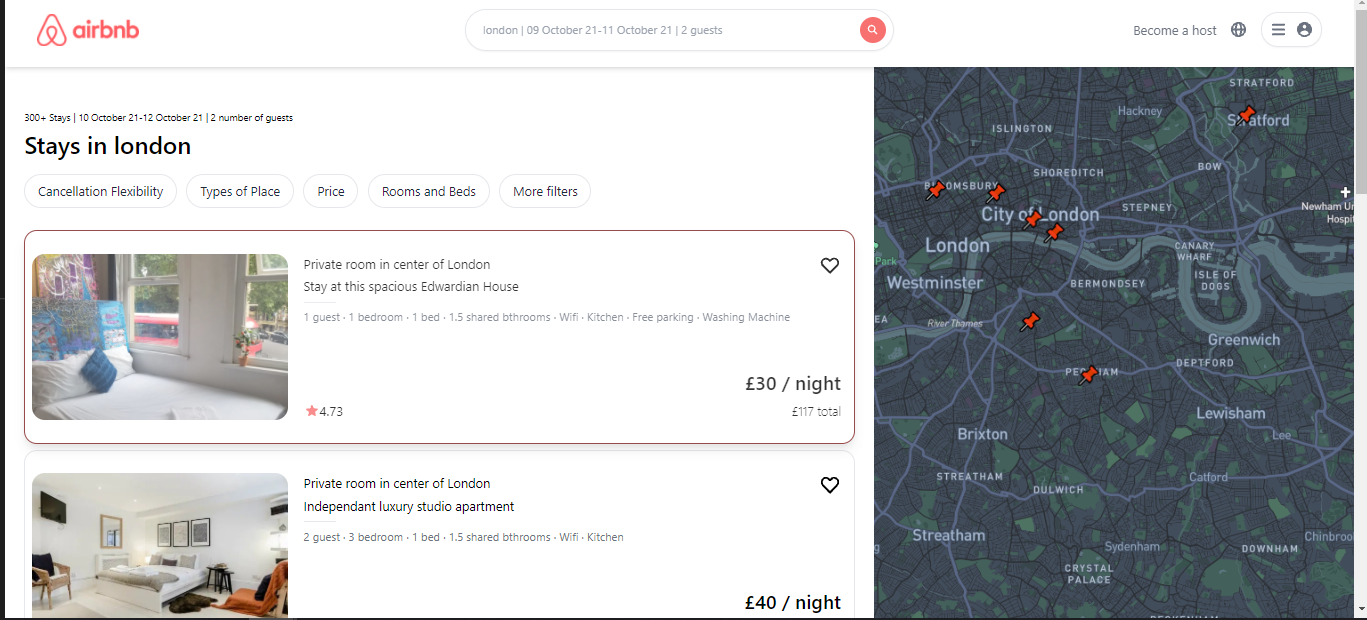The image size is (1367, 620).
Task: Open Types of Place filter
Action: tap(240, 191)
